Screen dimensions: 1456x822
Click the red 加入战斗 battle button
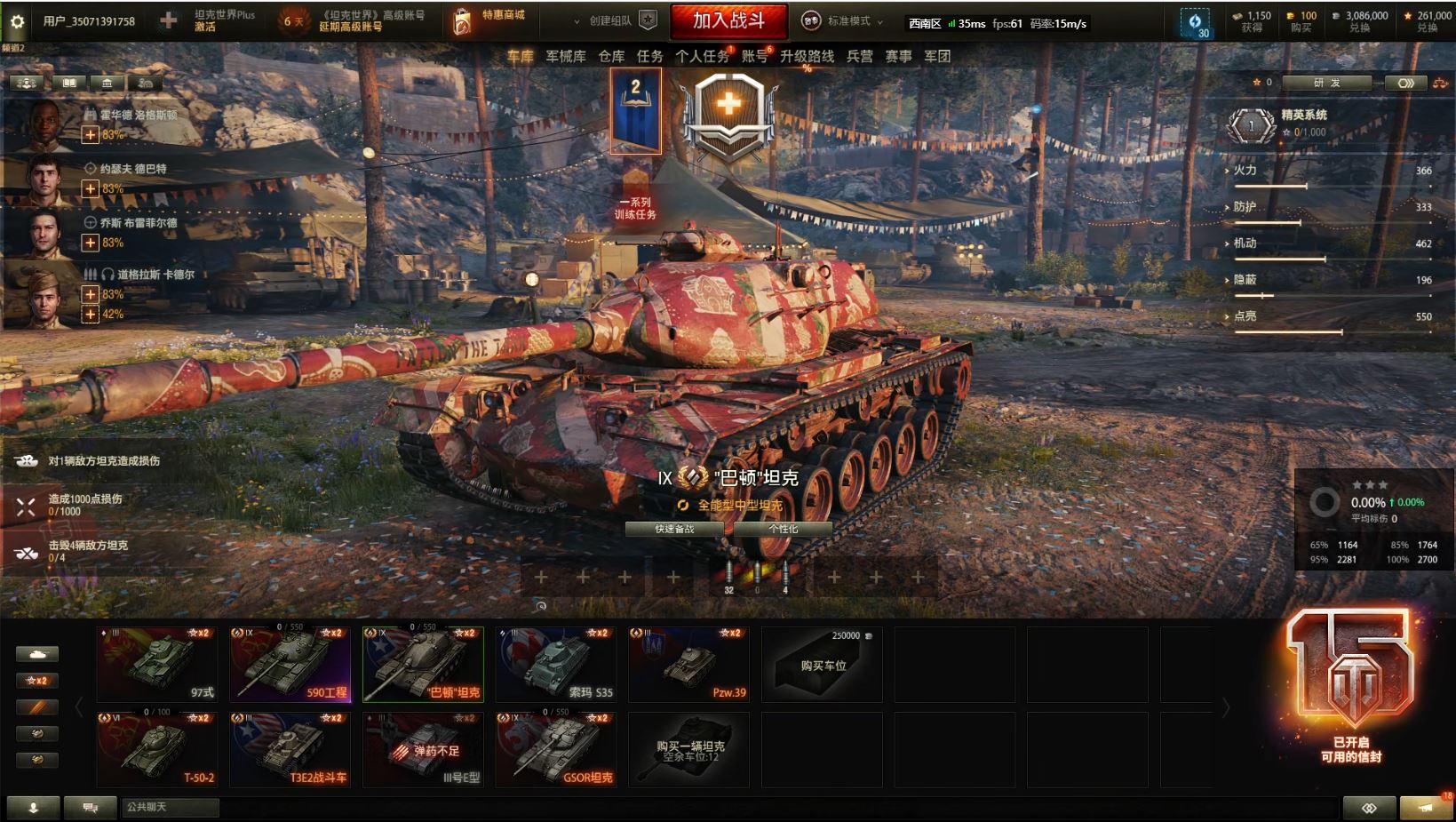728,20
